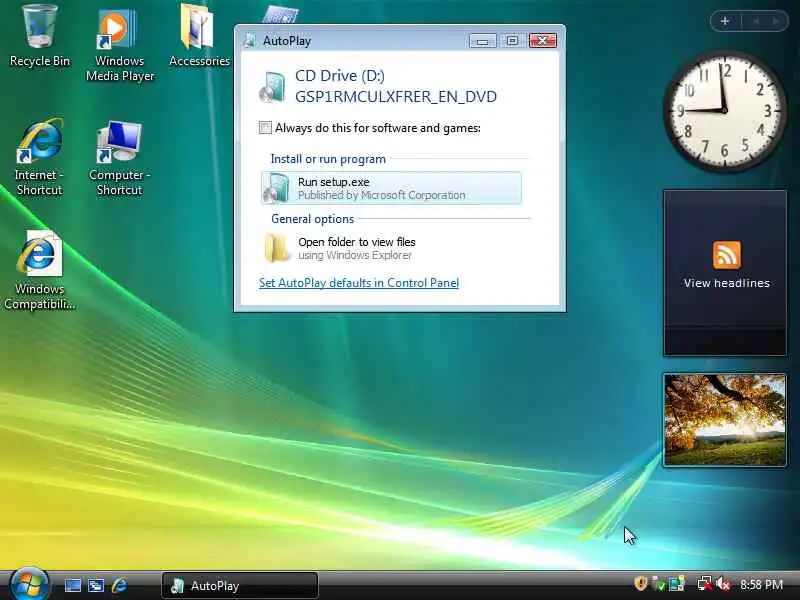Screen dimensions: 800x600
Task: Click the security shield tray icon
Action: click(x=640, y=583)
